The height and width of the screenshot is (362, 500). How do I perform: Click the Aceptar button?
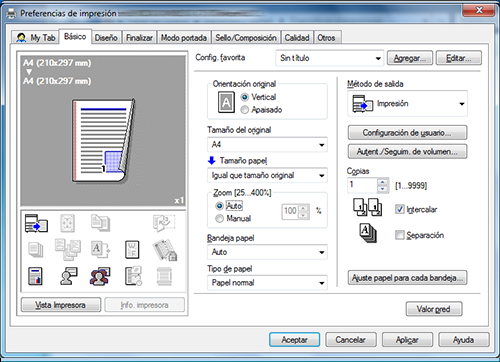pos(294,340)
